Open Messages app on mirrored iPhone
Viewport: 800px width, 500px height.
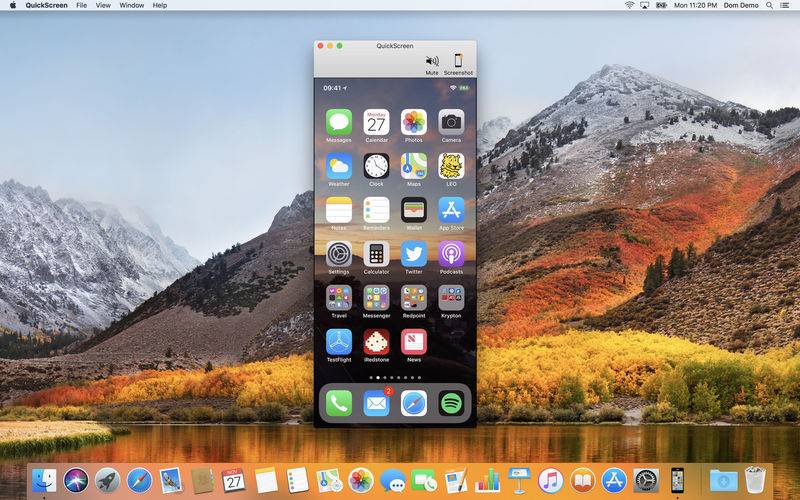click(339, 122)
